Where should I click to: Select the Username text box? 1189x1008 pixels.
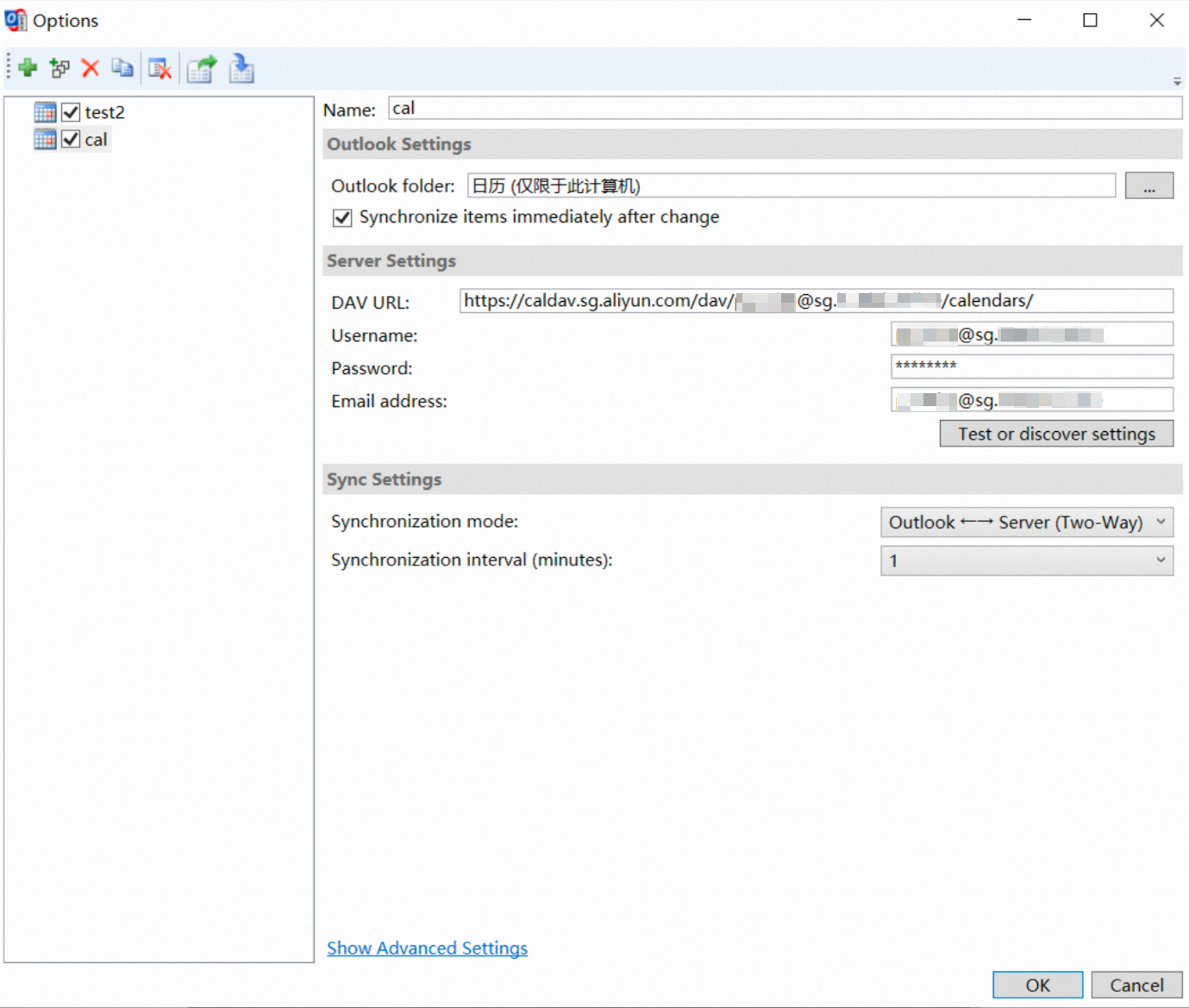[x=1032, y=335]
